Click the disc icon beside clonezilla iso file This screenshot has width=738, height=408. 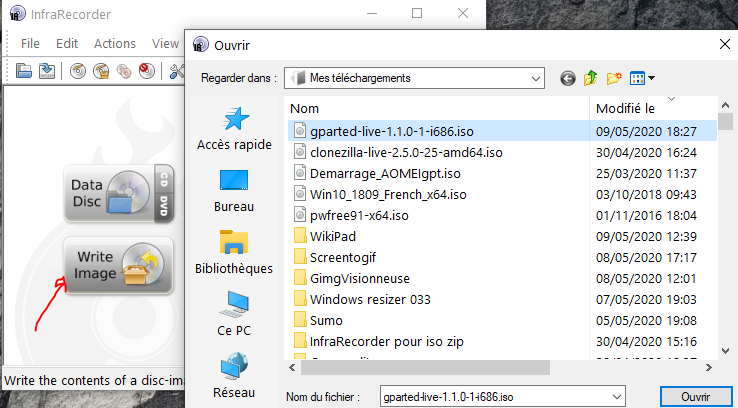pos(300,152)
